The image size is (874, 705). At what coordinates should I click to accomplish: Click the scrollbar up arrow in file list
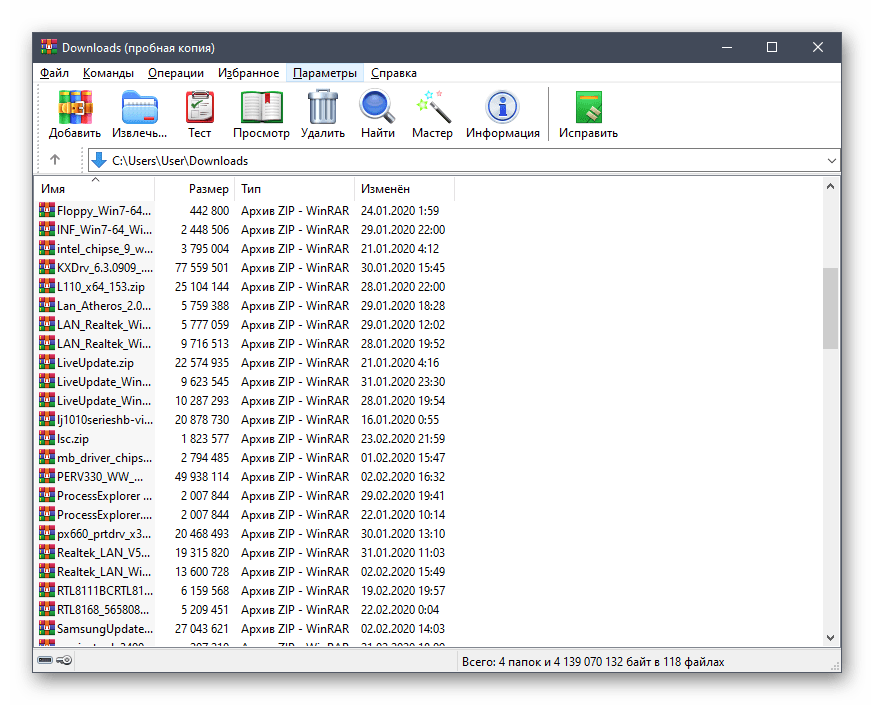(830, 186)
